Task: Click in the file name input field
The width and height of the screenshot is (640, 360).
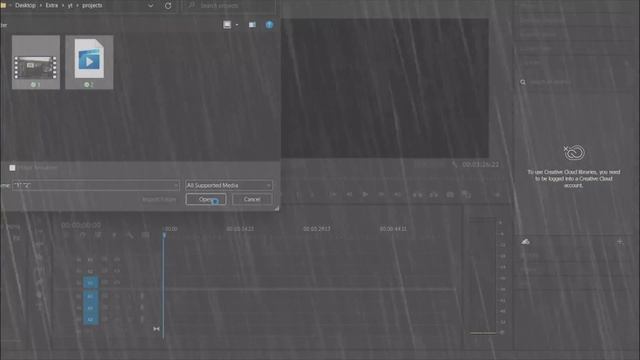Action: [96, 185]
